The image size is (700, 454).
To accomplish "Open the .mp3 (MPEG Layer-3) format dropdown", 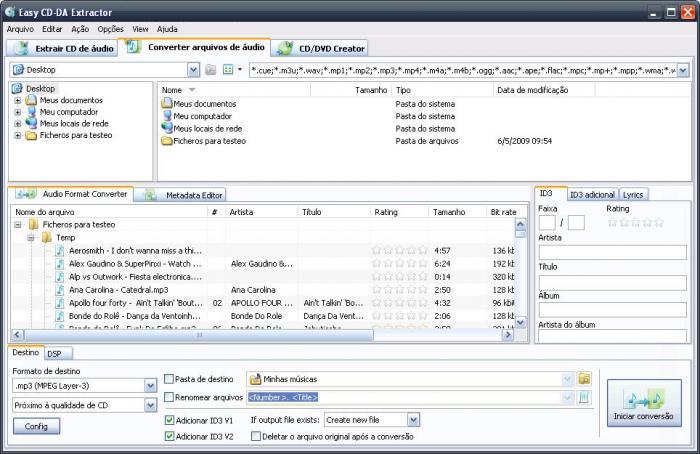I will (150, 386).
